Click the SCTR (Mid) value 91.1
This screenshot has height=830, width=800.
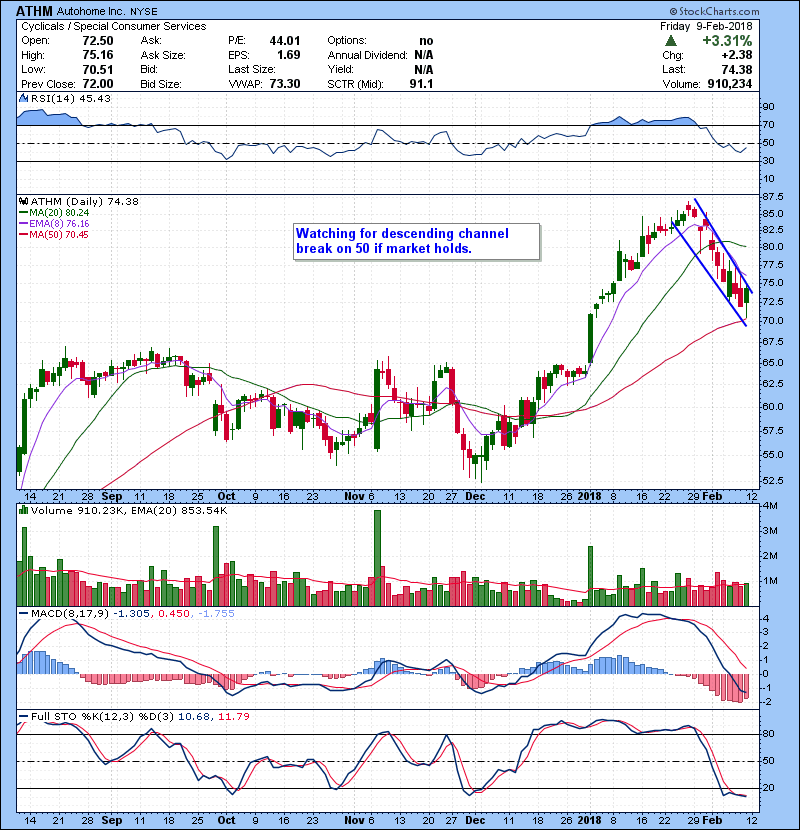point(421,84)
